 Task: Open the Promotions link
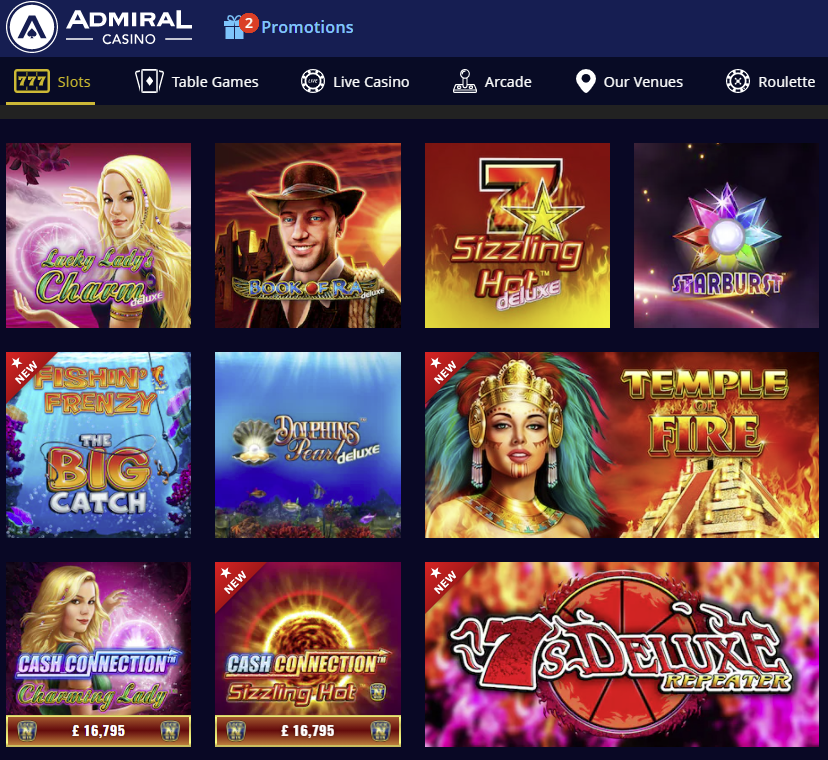tap(307, 27)
